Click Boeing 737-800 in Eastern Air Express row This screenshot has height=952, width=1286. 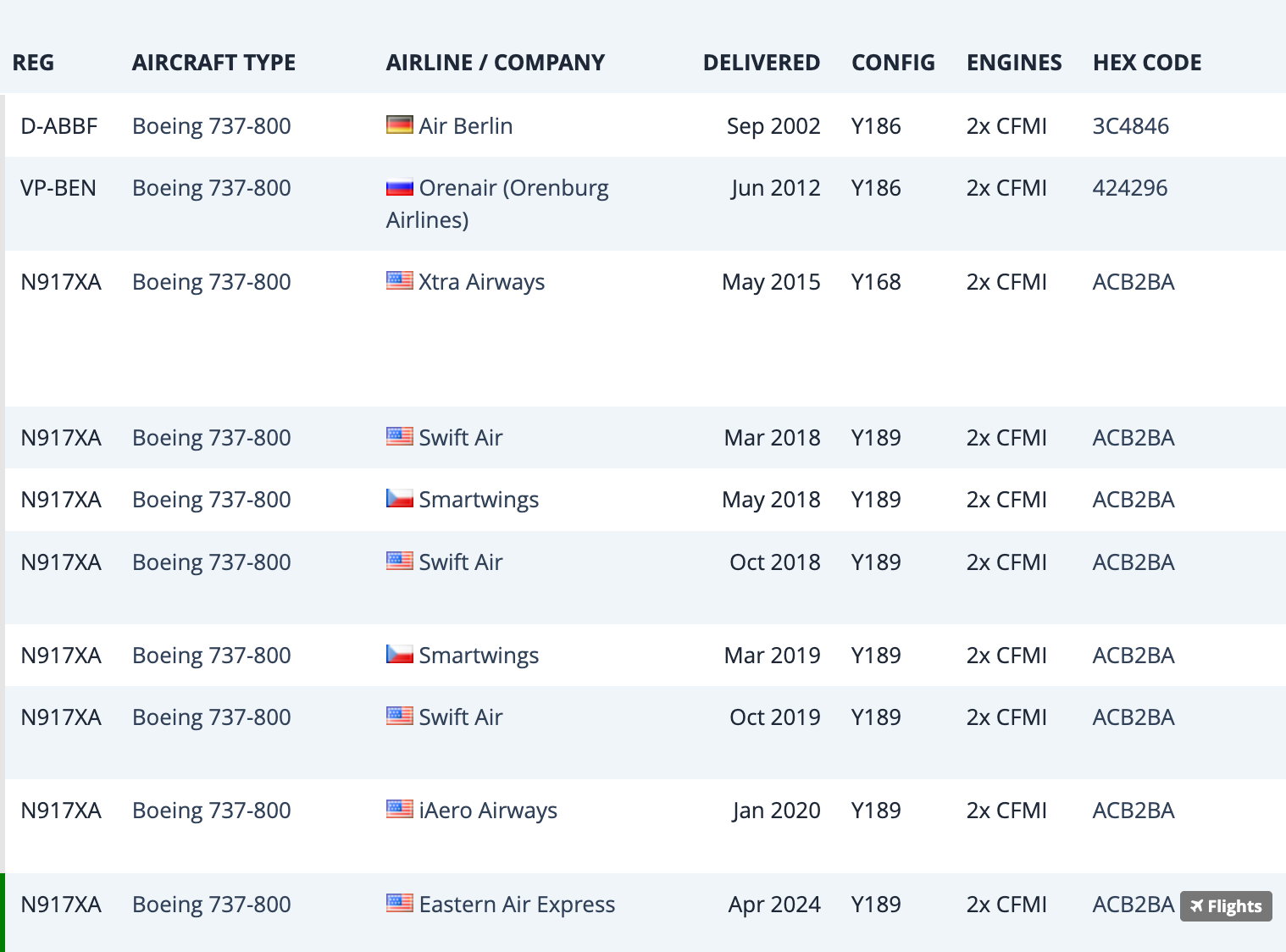pos(212,905)
